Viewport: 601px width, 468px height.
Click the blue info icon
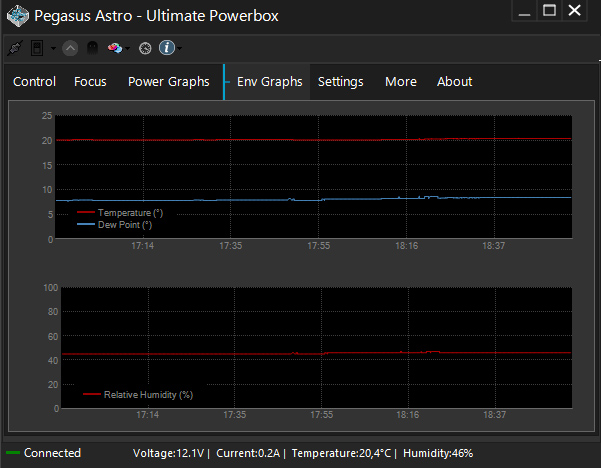(x=167, y=48)
